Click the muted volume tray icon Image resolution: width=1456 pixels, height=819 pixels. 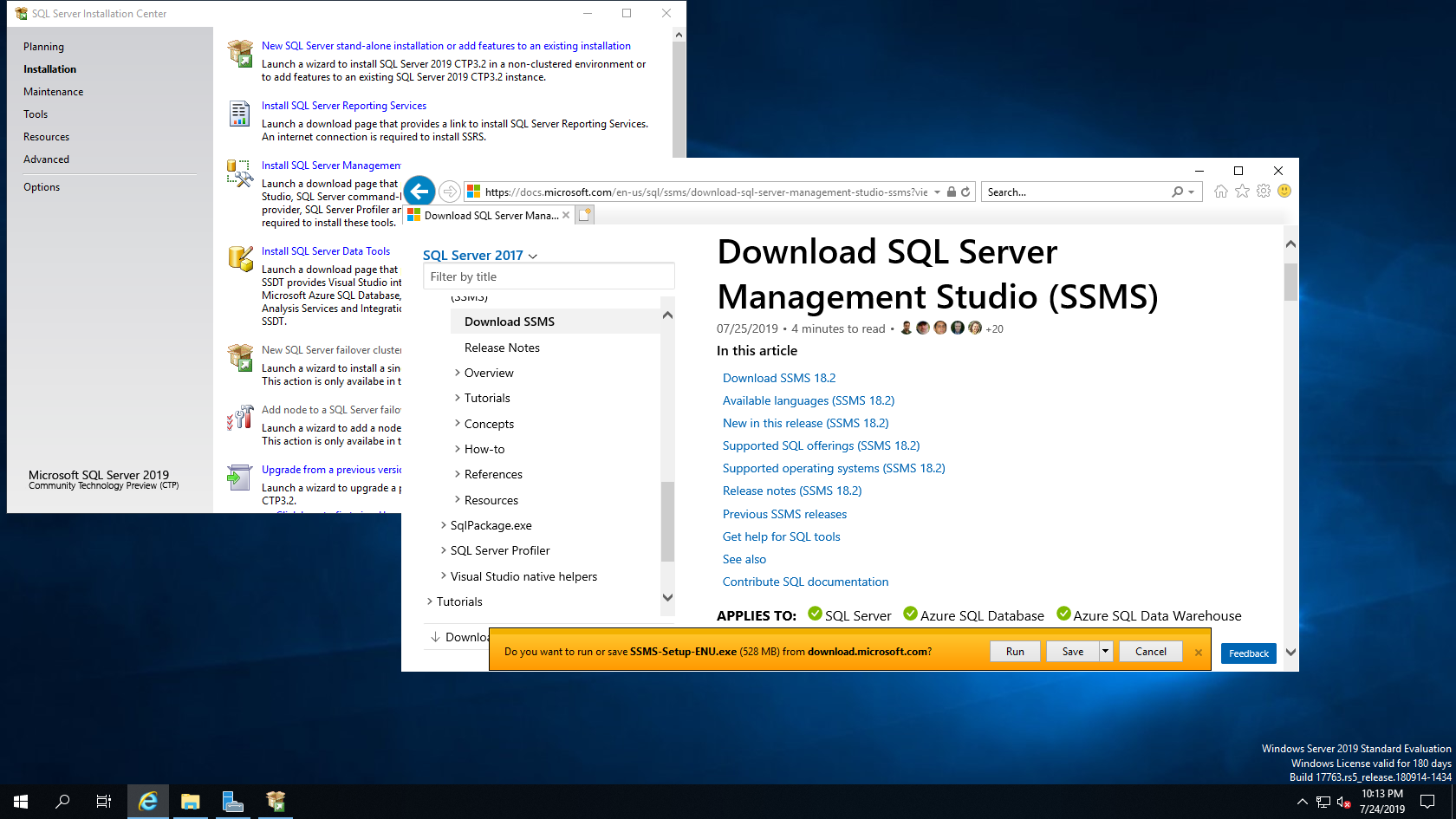(1344, 802)
